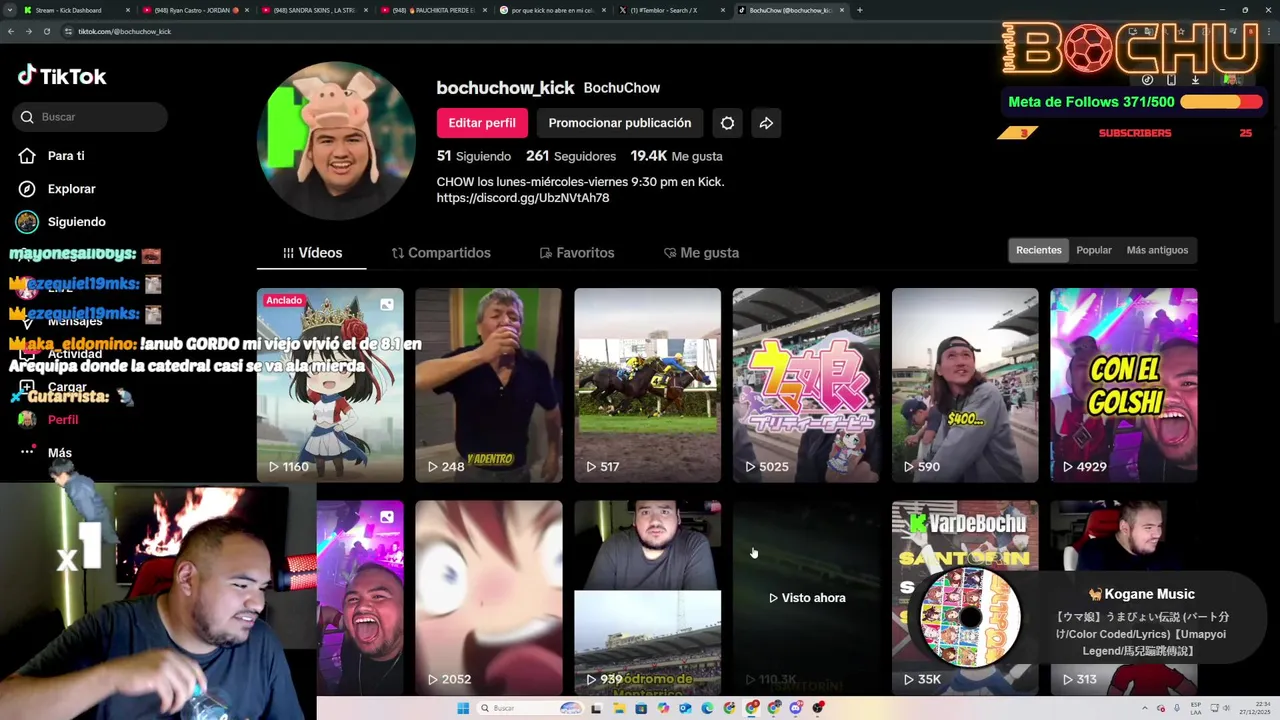Reload the page with the refresh icon

point(47,31)
